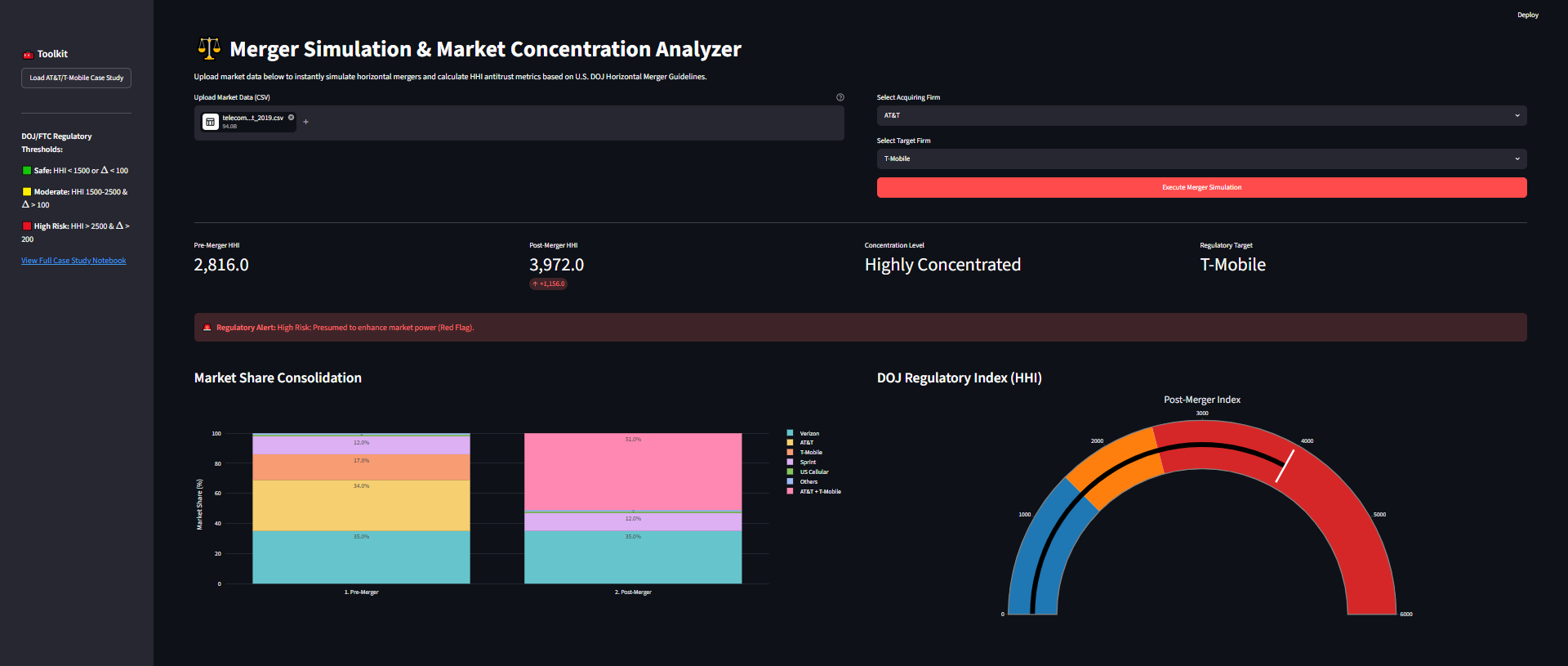
Task: Click the yellow 34.0% AT&T segment in Pre-Merger bar
Action: pos(361,505)
